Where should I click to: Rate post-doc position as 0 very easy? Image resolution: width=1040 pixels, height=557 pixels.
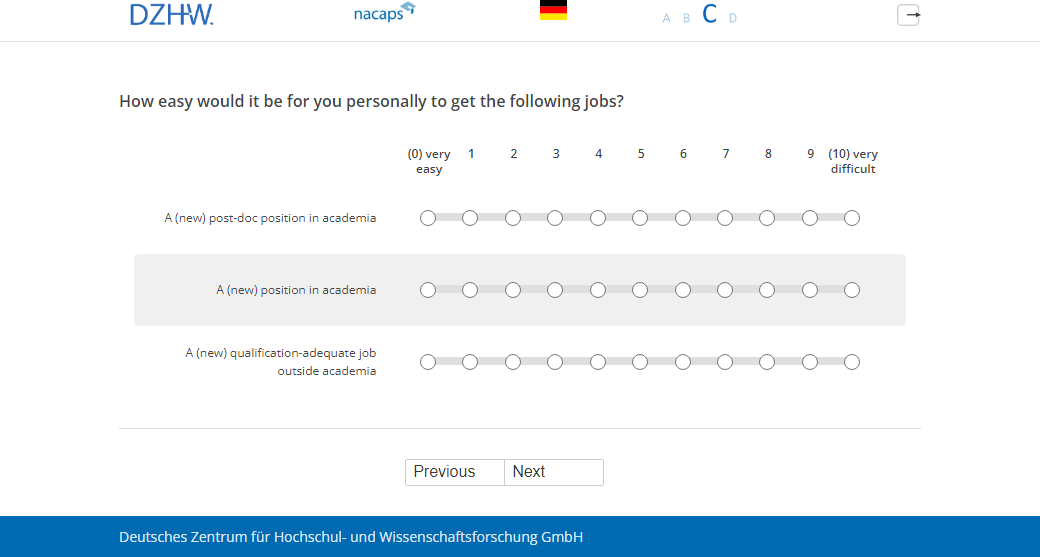(x=428, y=218)
